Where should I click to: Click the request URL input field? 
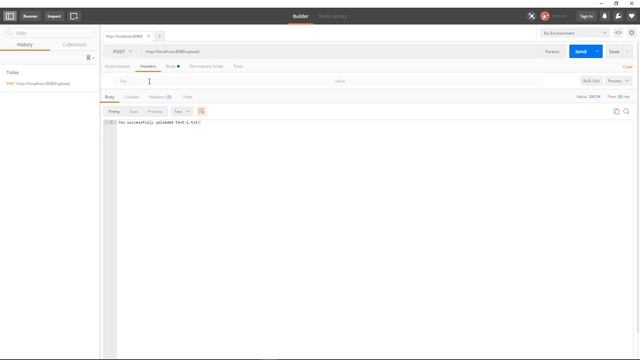(x=341, y=51)
